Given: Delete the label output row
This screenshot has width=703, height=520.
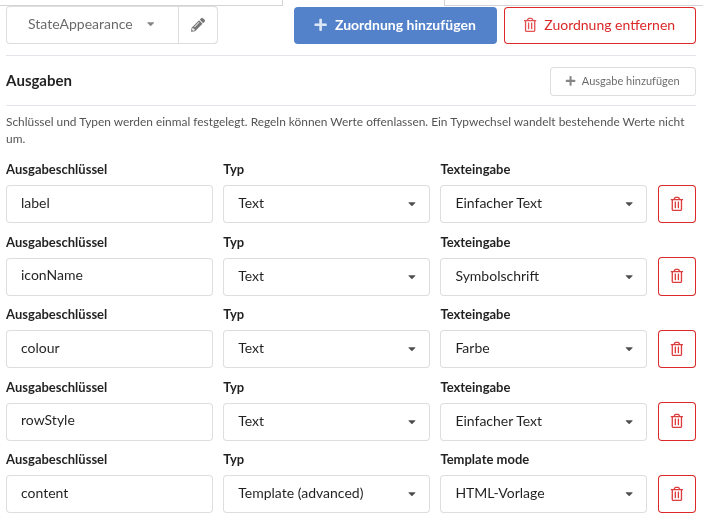Looking at the screenshot, I should coord(677,204).
